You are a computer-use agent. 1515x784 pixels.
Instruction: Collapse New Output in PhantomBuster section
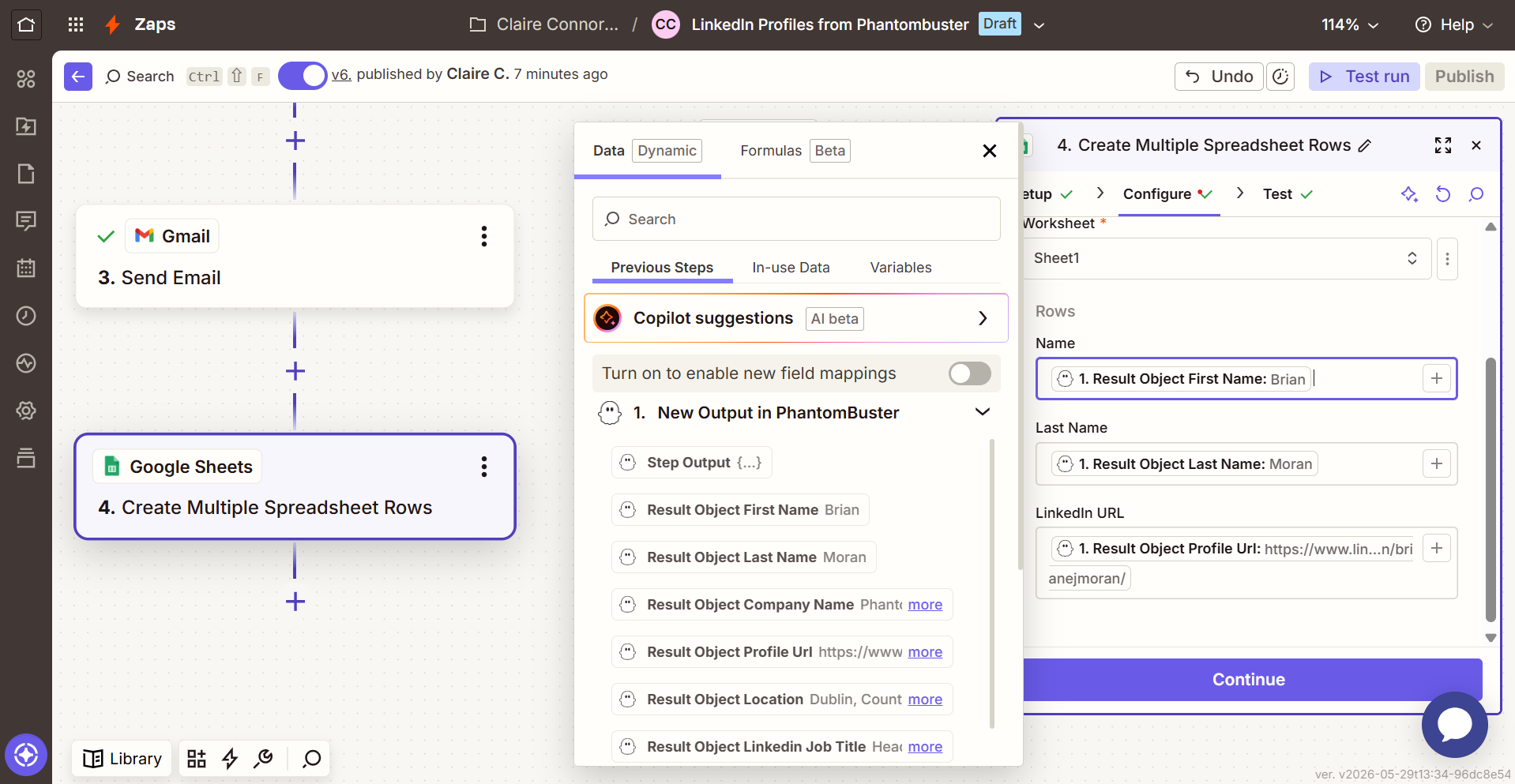coord(983,412)
